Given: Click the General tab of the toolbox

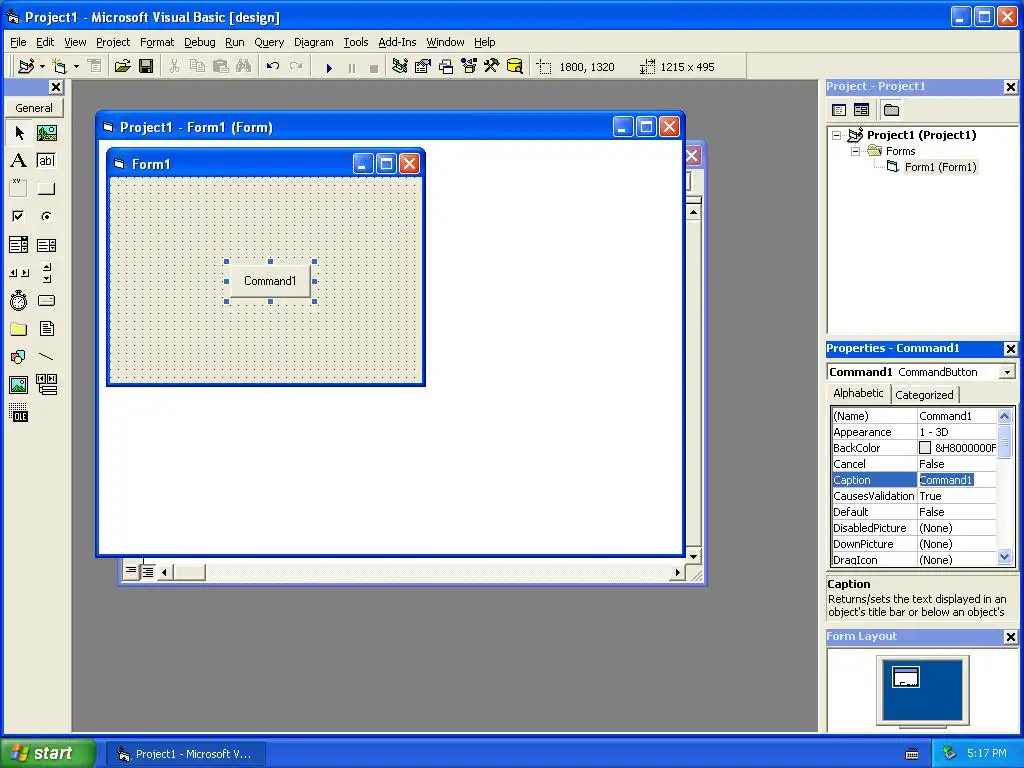Looking at the screenshot, I should (34, 108).
